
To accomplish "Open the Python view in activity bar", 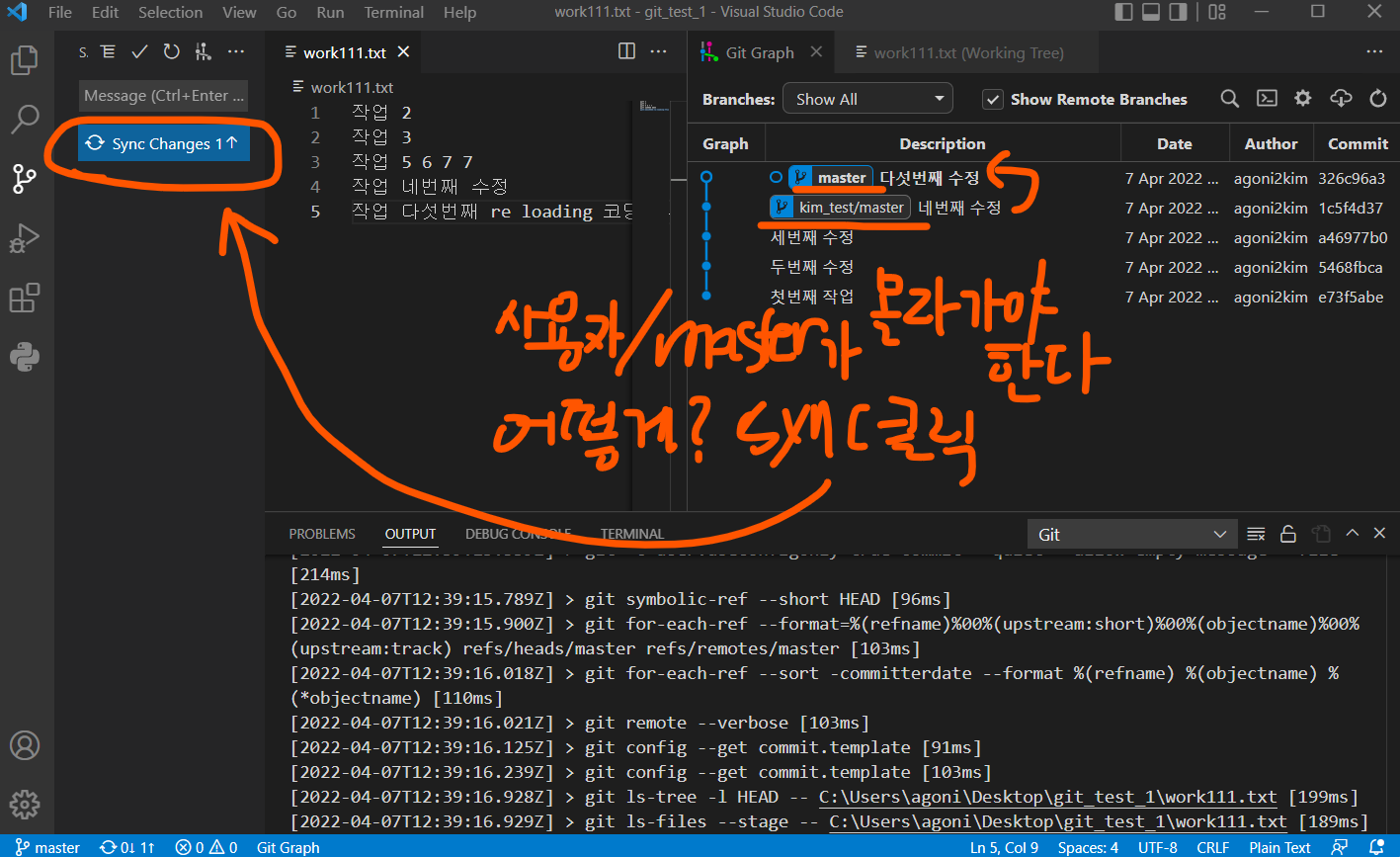I will [25, 356].
